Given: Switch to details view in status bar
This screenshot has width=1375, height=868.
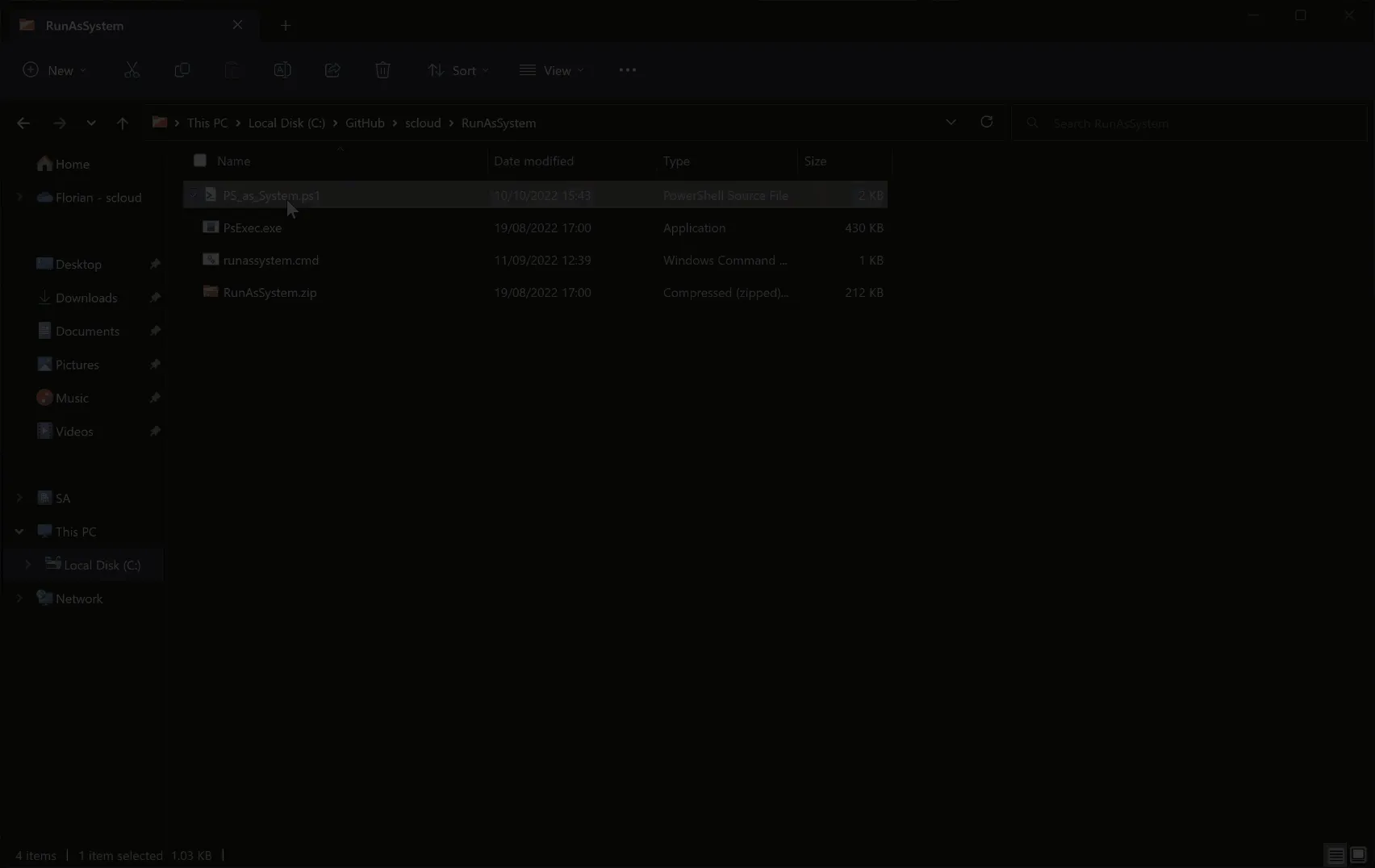Looking at the screenshot, I should tap(1336, 855).
